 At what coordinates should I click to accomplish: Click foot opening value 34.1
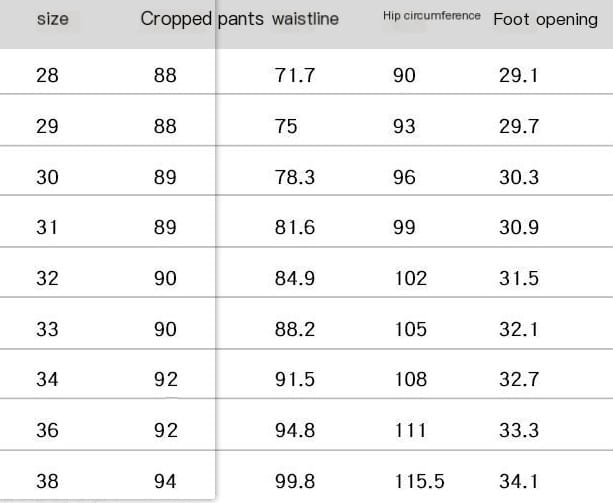(518, 482)
